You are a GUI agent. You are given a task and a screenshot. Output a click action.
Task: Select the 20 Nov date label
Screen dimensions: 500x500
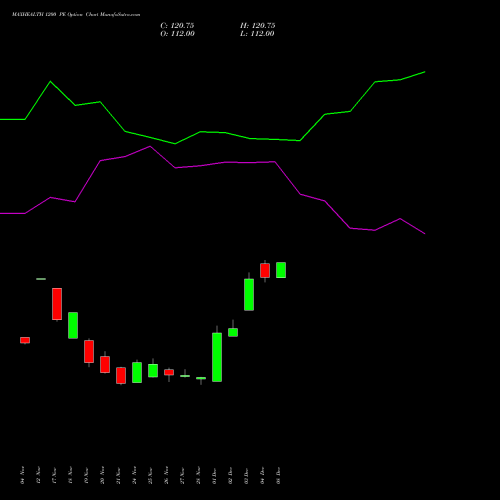click(x=102, y=475)
